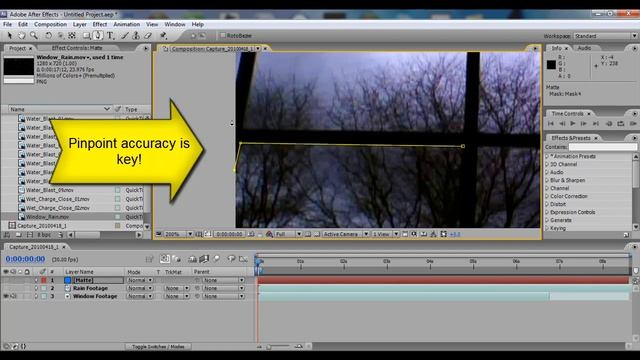Select the Hand tool
The height and width of the screenshot is (360, 640).
tap(22, 36)
